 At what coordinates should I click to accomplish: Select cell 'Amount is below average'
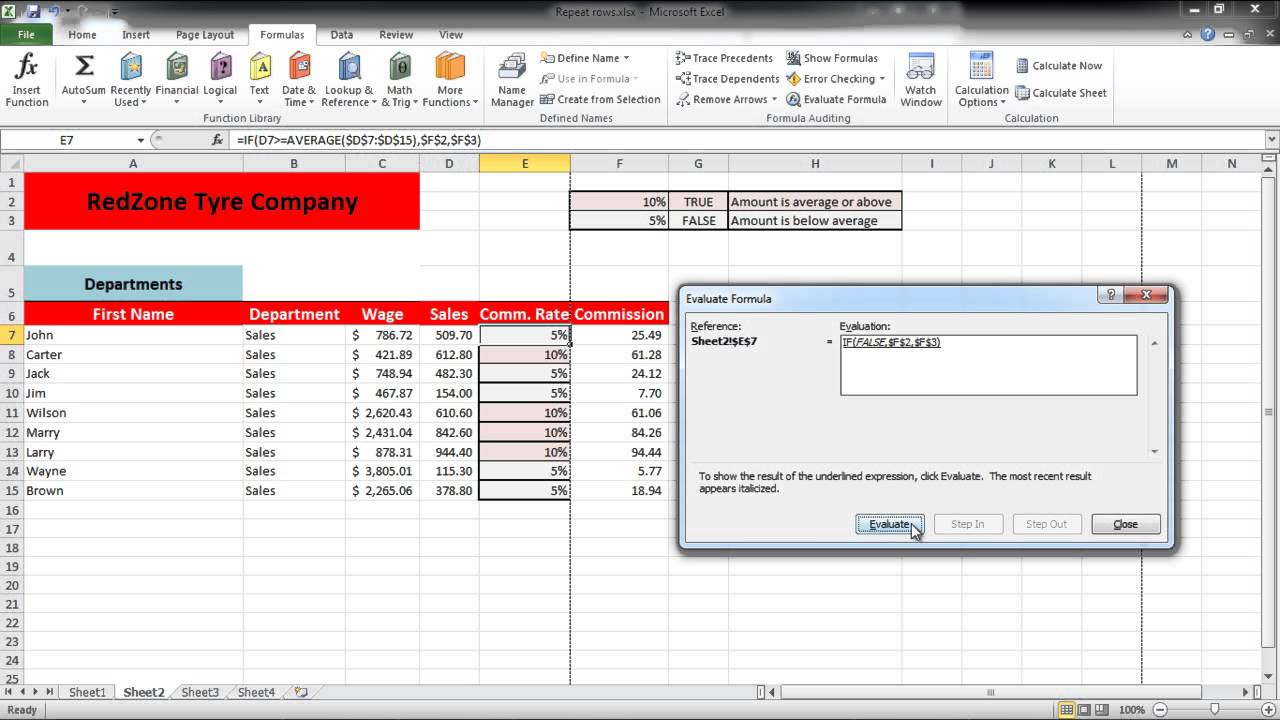coord(815,221)
